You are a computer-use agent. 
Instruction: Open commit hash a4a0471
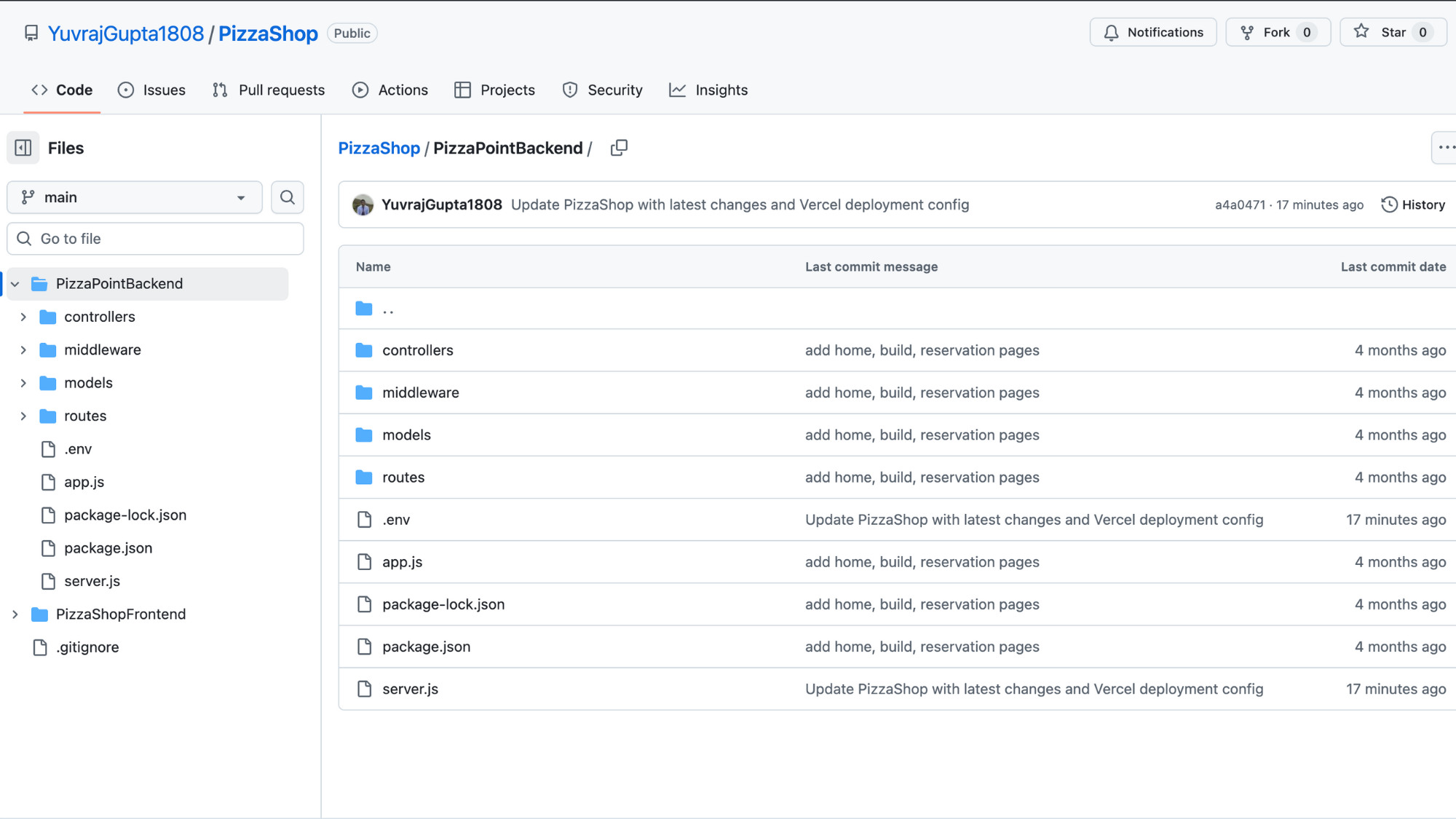click(1241, 205)
